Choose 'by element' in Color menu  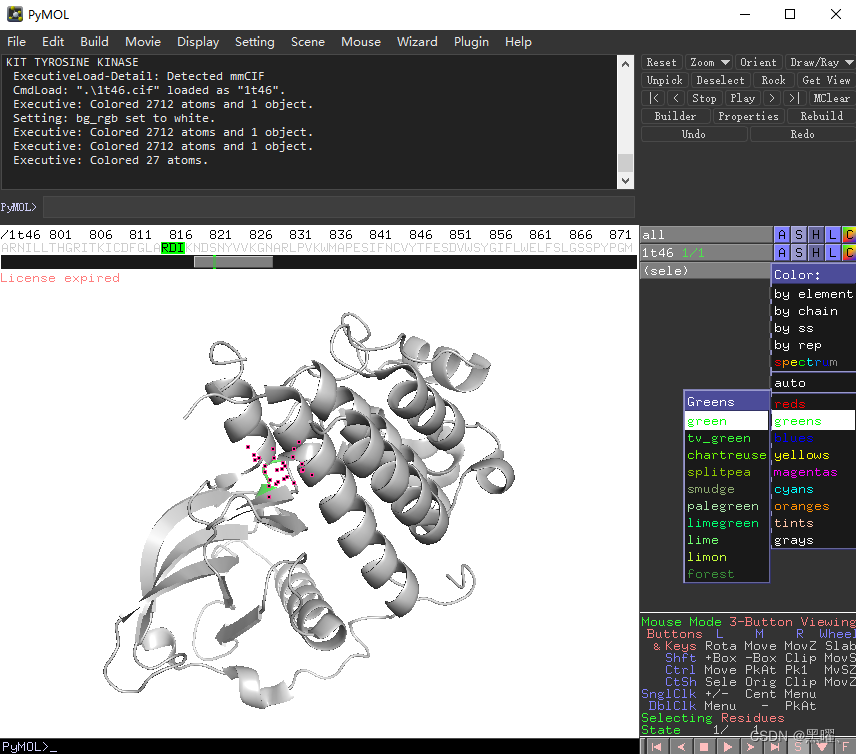[x=813, y=294]
